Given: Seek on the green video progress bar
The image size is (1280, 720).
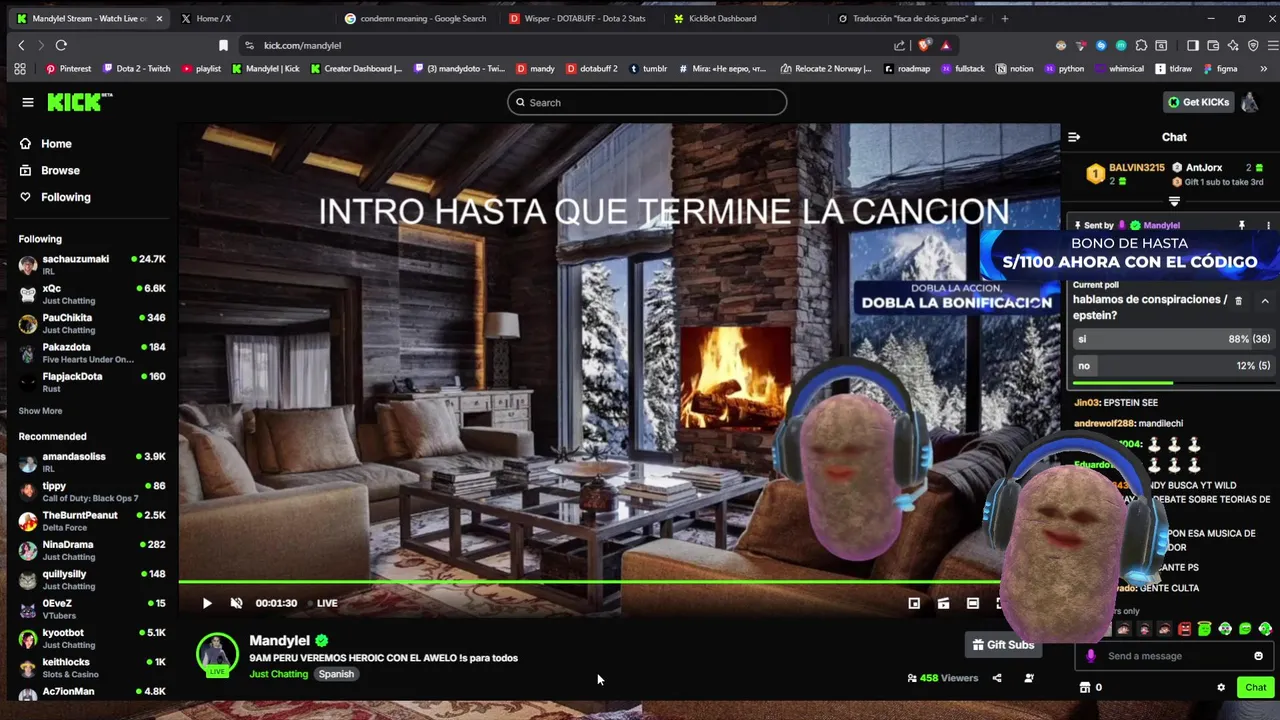Looking at the screenshot, I should (619, 581).
